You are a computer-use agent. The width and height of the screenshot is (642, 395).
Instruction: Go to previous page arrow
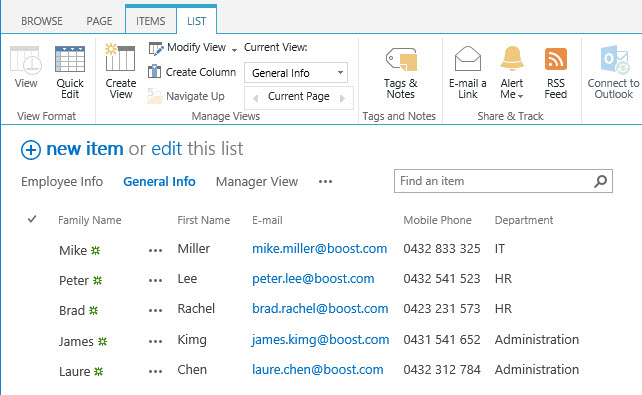pyautogui.click(x=255, y=98)
